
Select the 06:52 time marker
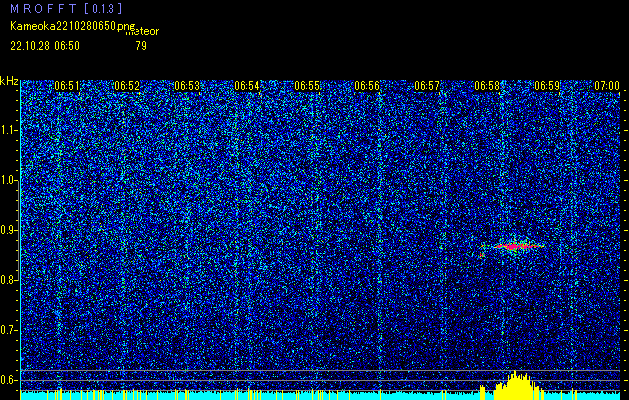pyautogui.click(x=127, y=86)
